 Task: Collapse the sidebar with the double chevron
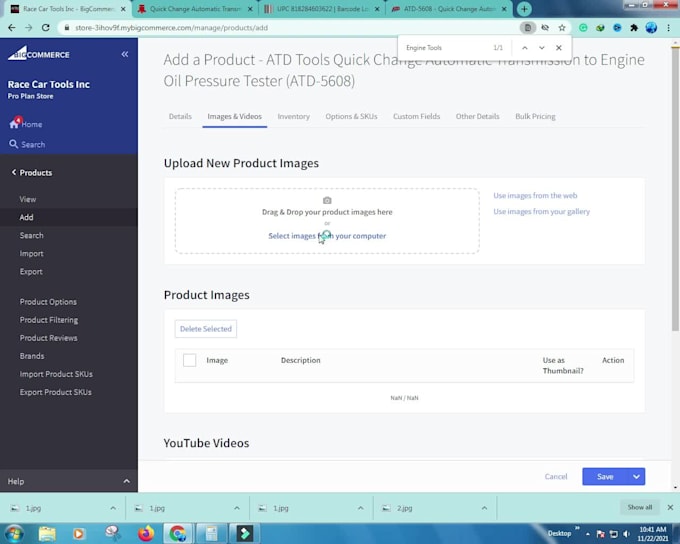click(124, 54)
